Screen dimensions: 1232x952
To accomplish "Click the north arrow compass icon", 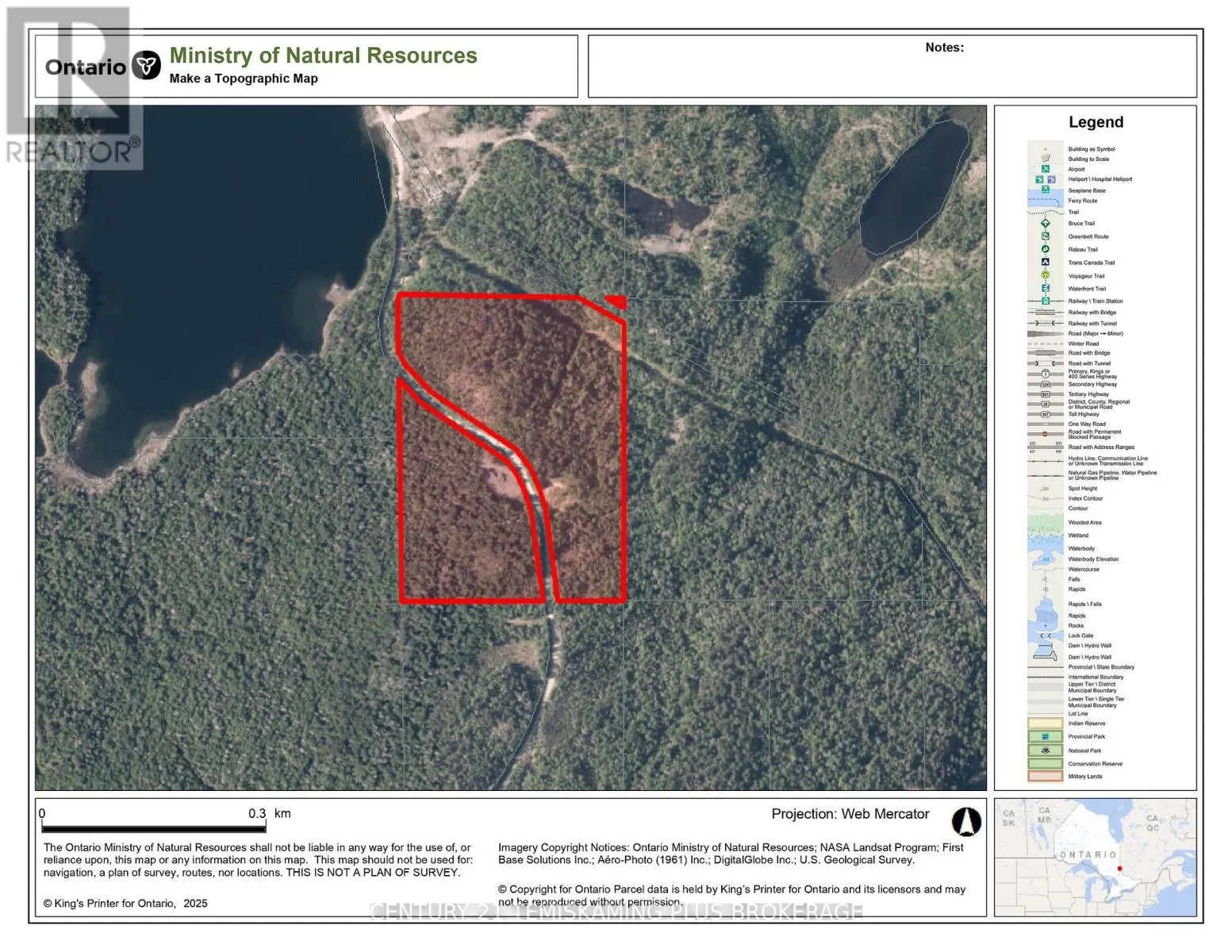I will 965,822.
